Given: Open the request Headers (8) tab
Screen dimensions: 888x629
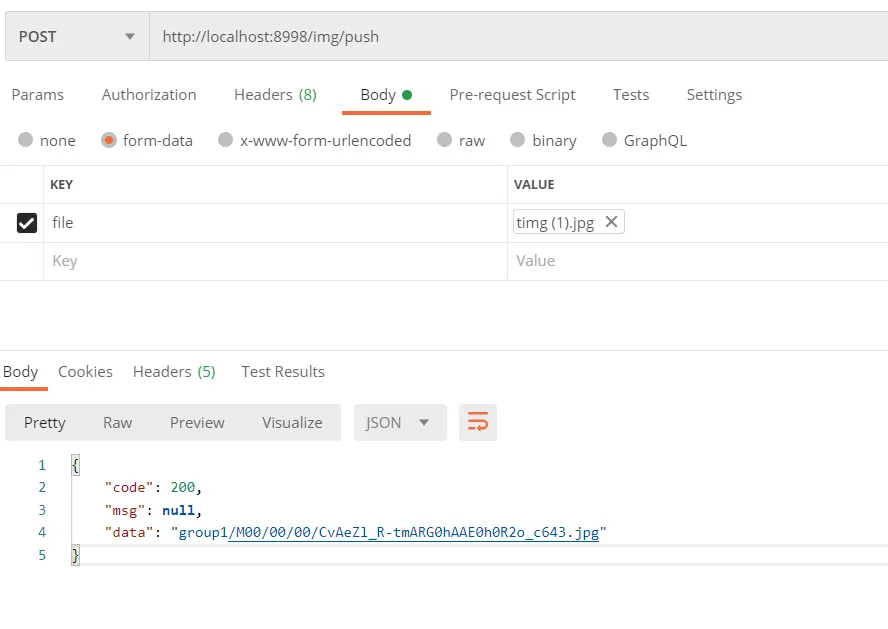Looking at the screenshot, I should (275, 95).
